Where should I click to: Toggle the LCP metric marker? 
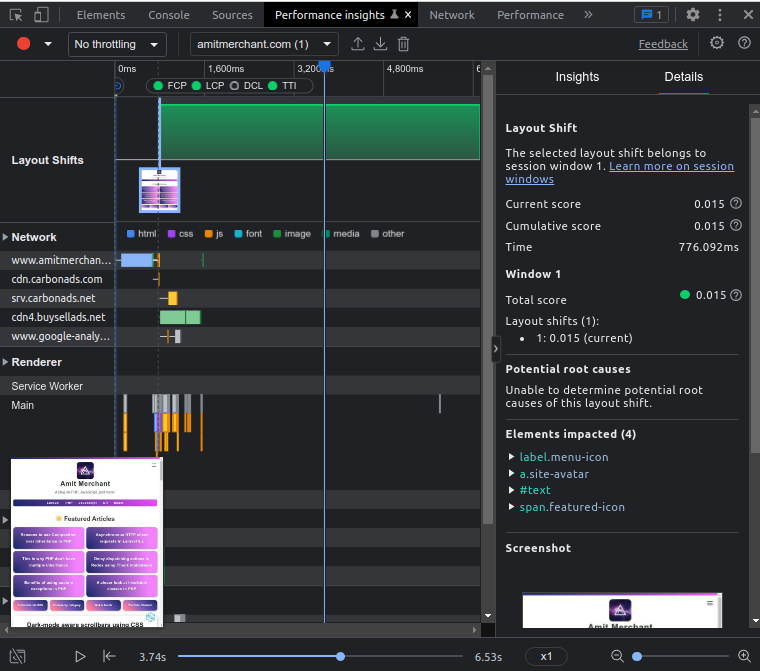(x=207, y=86)
